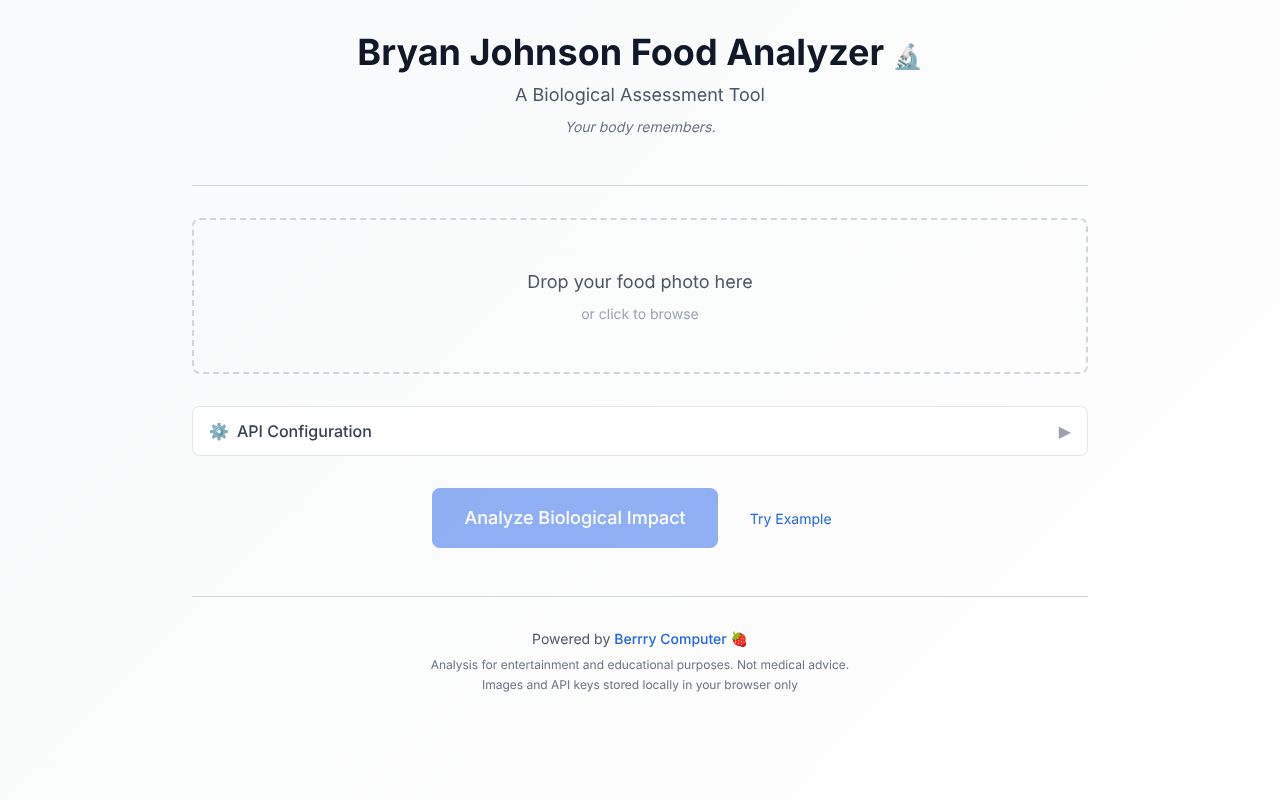Click the disclaimer text about medical advice
Screen dimensions: 1280x800
640,664
